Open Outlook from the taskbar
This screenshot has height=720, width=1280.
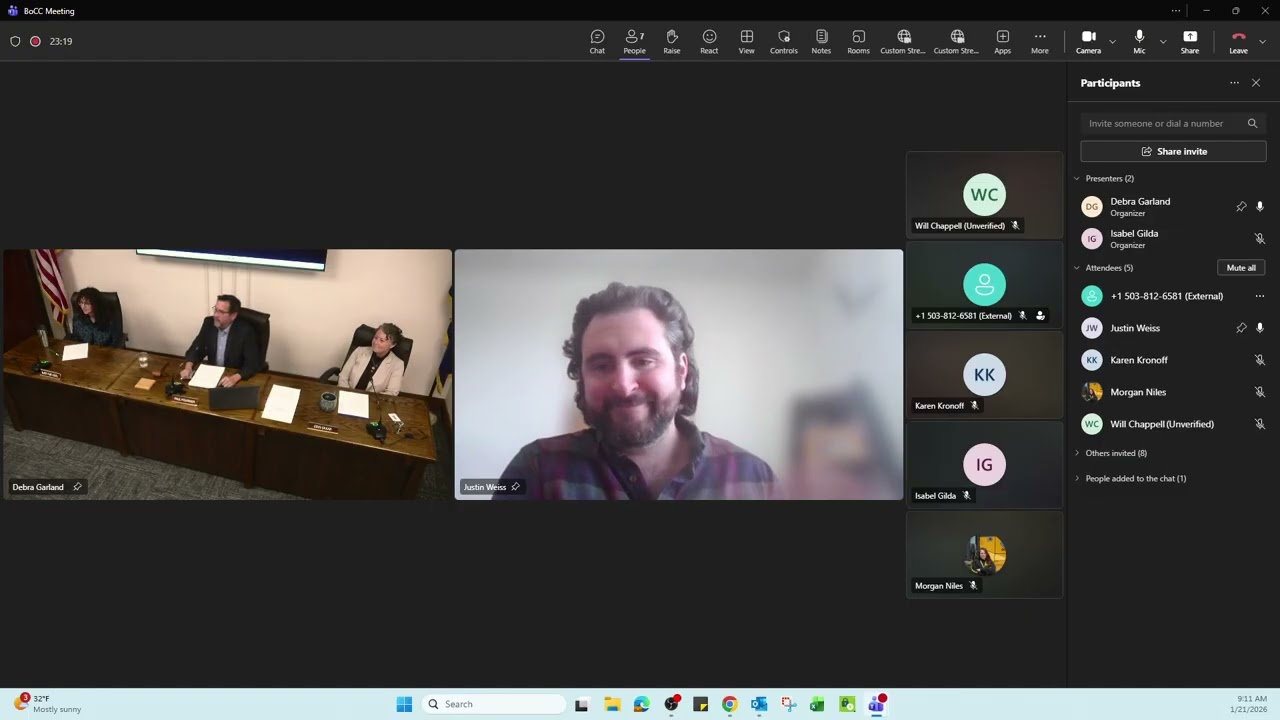pos(759,704)
